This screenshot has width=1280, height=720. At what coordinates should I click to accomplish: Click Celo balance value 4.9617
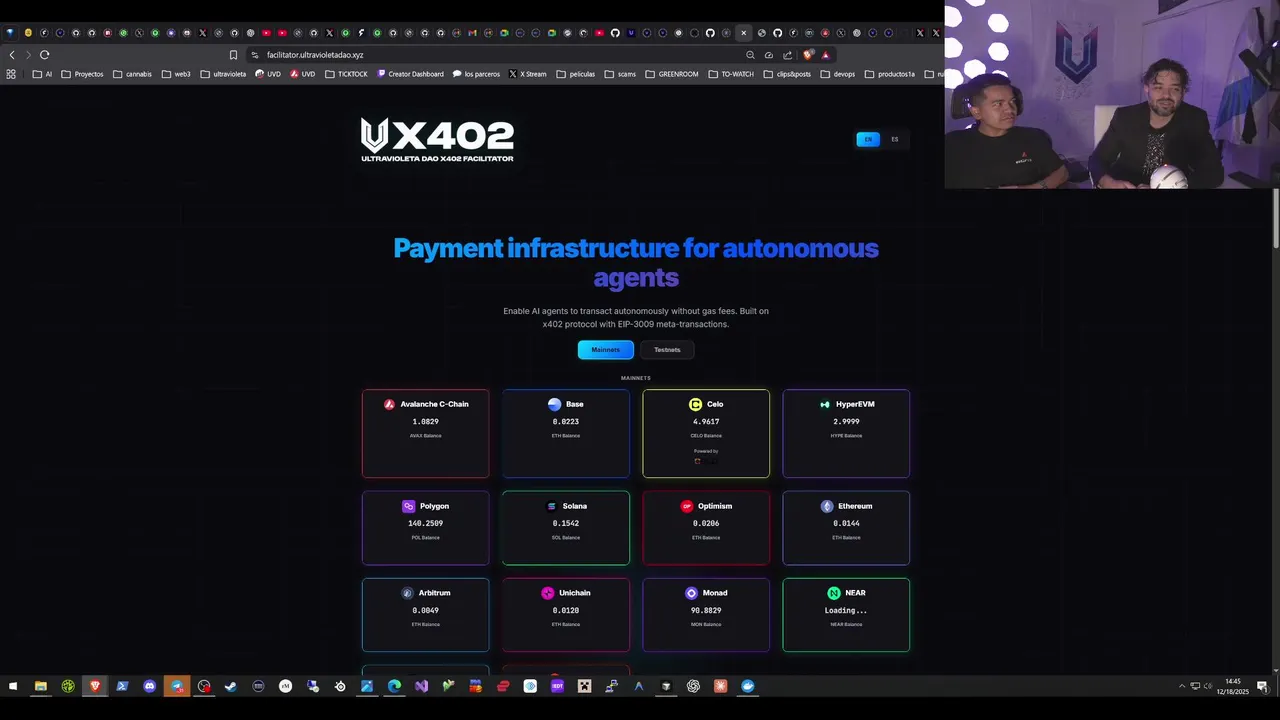pos(706,422)
